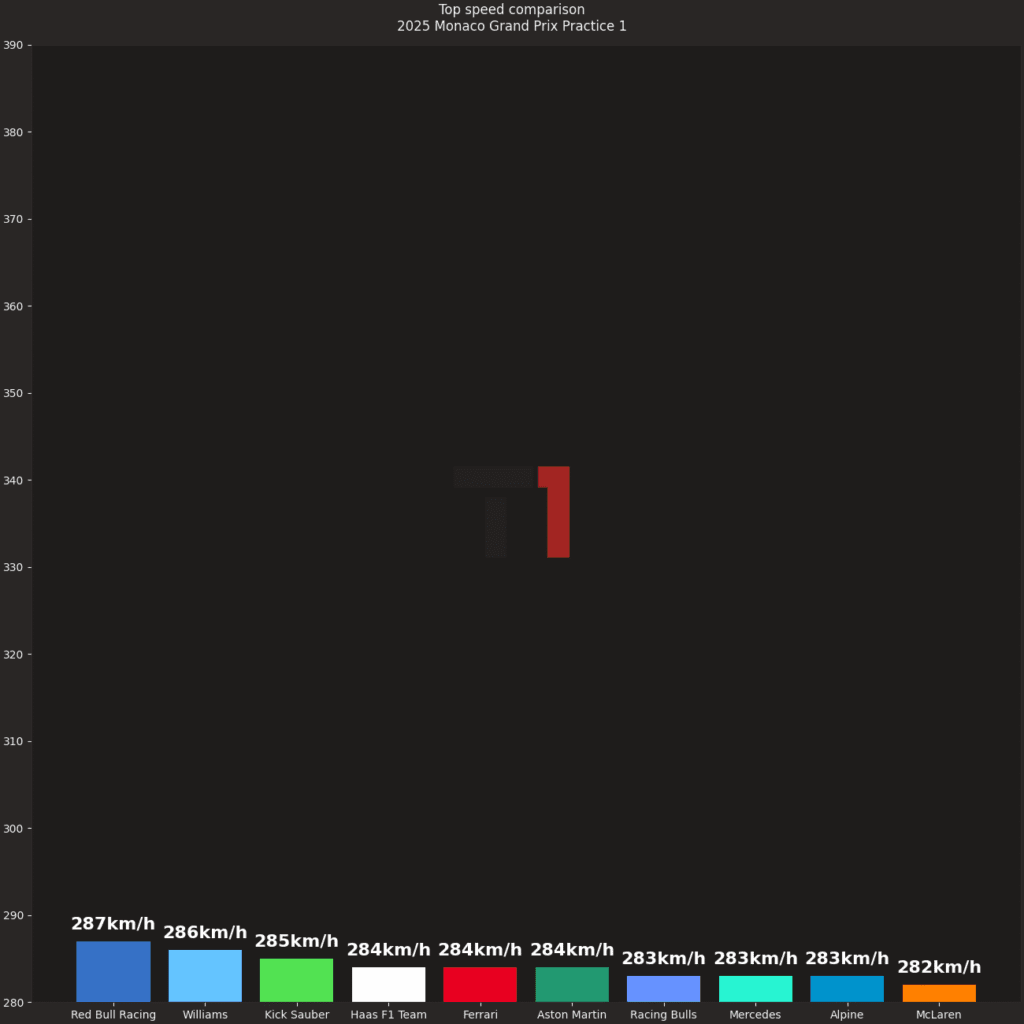The height and width of the screenshot is (1024, 1024).
Task: Click the 283km/h label above Racing Bulls
Action: 664,958
